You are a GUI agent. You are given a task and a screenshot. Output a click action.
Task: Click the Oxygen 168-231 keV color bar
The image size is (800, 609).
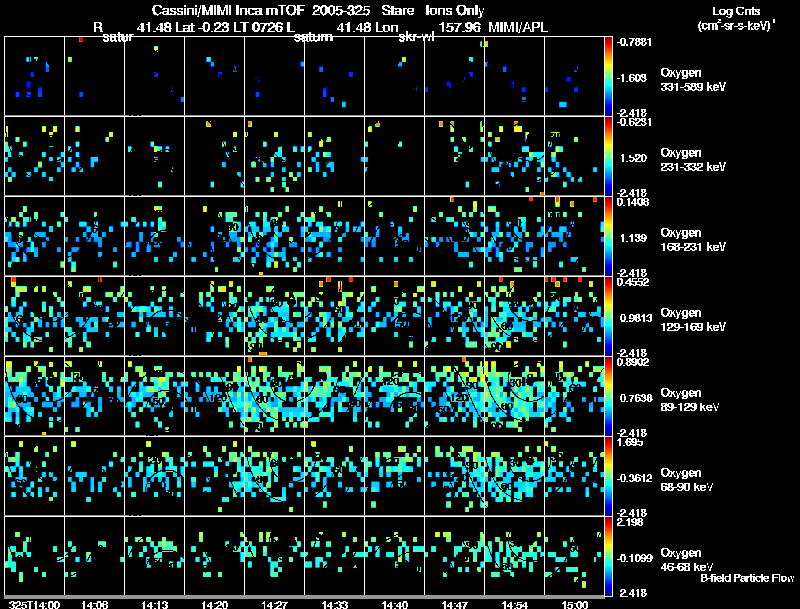coord(608,236)
